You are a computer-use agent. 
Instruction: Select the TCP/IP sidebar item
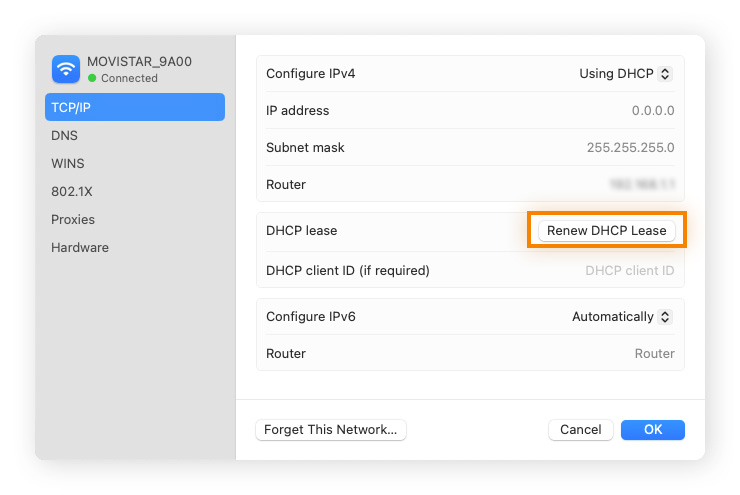[x=135, y=107]
